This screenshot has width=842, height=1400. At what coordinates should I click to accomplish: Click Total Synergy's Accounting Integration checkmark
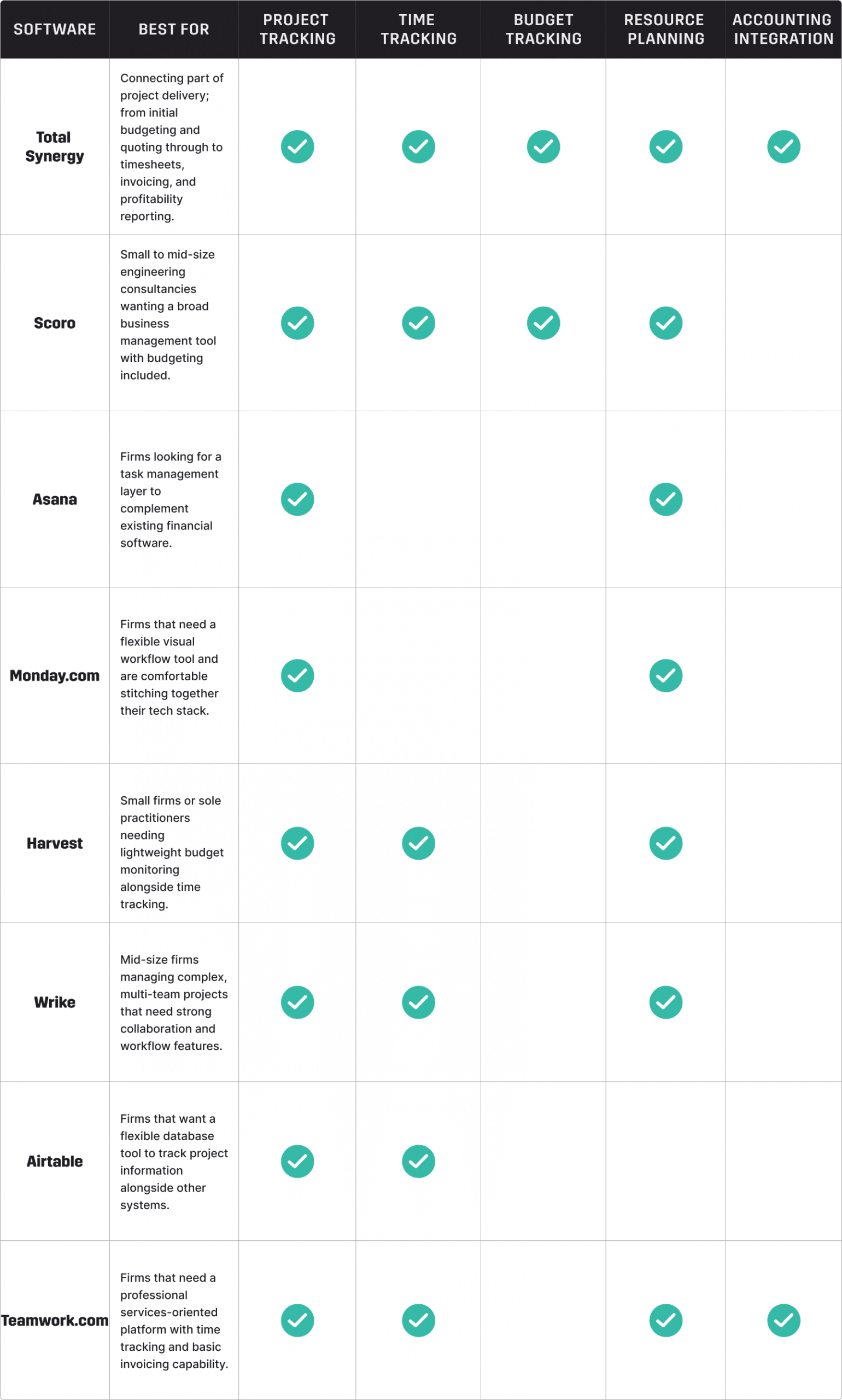click(x=783, y=147)
